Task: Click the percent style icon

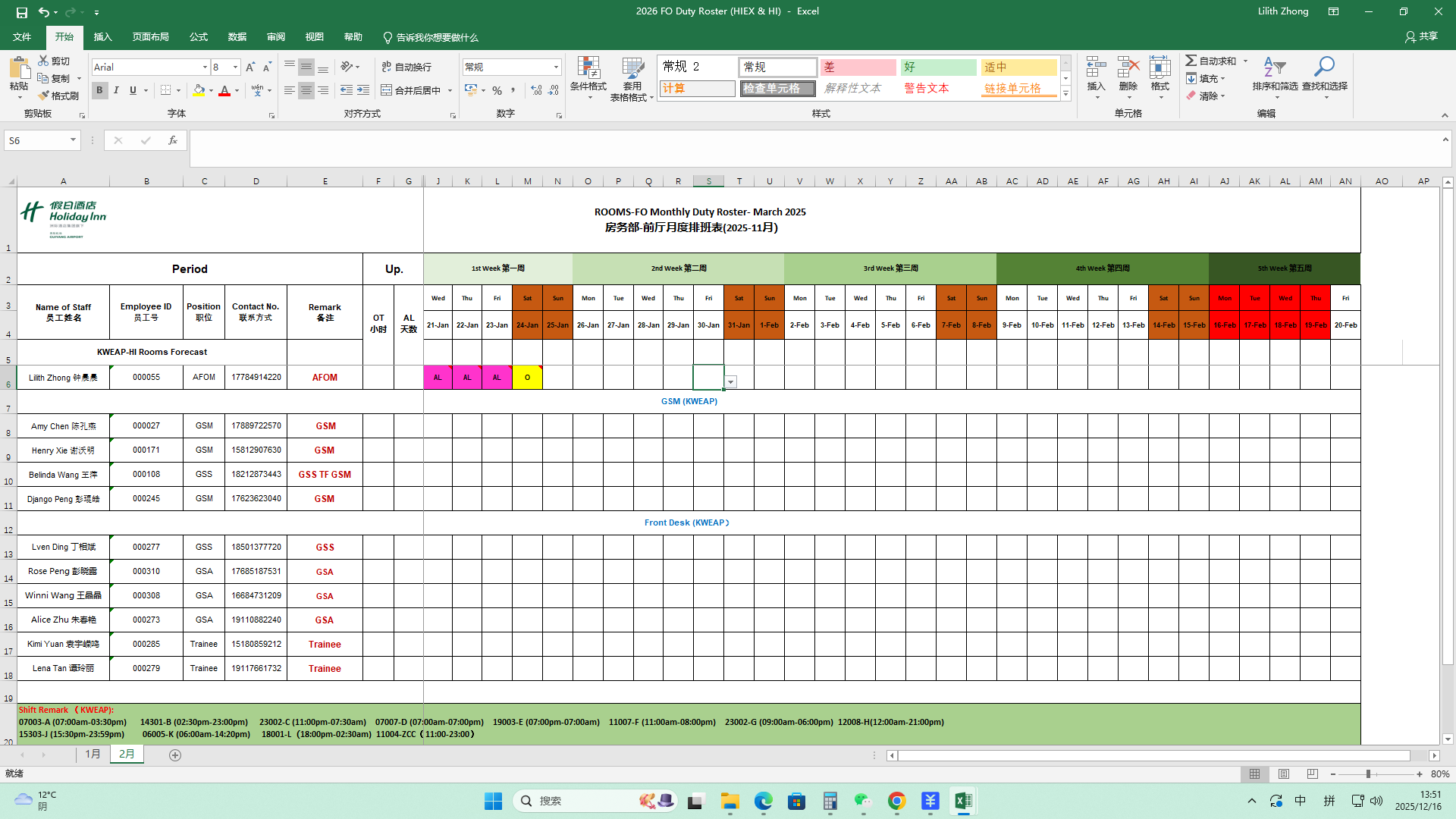Action: point(497,90)
